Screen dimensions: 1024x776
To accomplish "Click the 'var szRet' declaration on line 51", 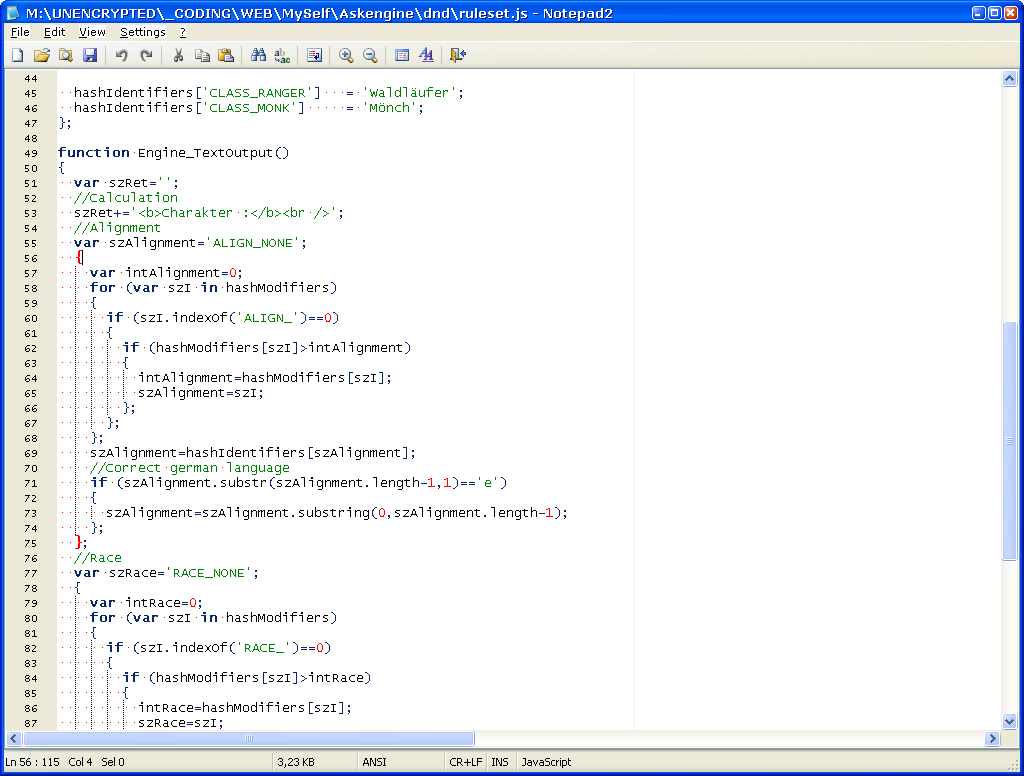I will (125, 183).
